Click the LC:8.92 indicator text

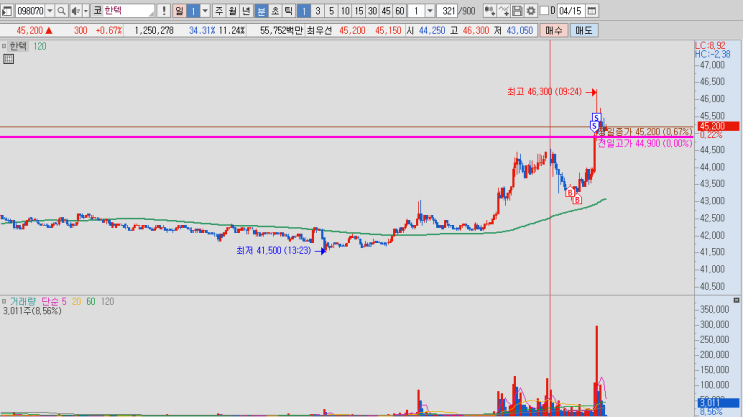(710, 45)
